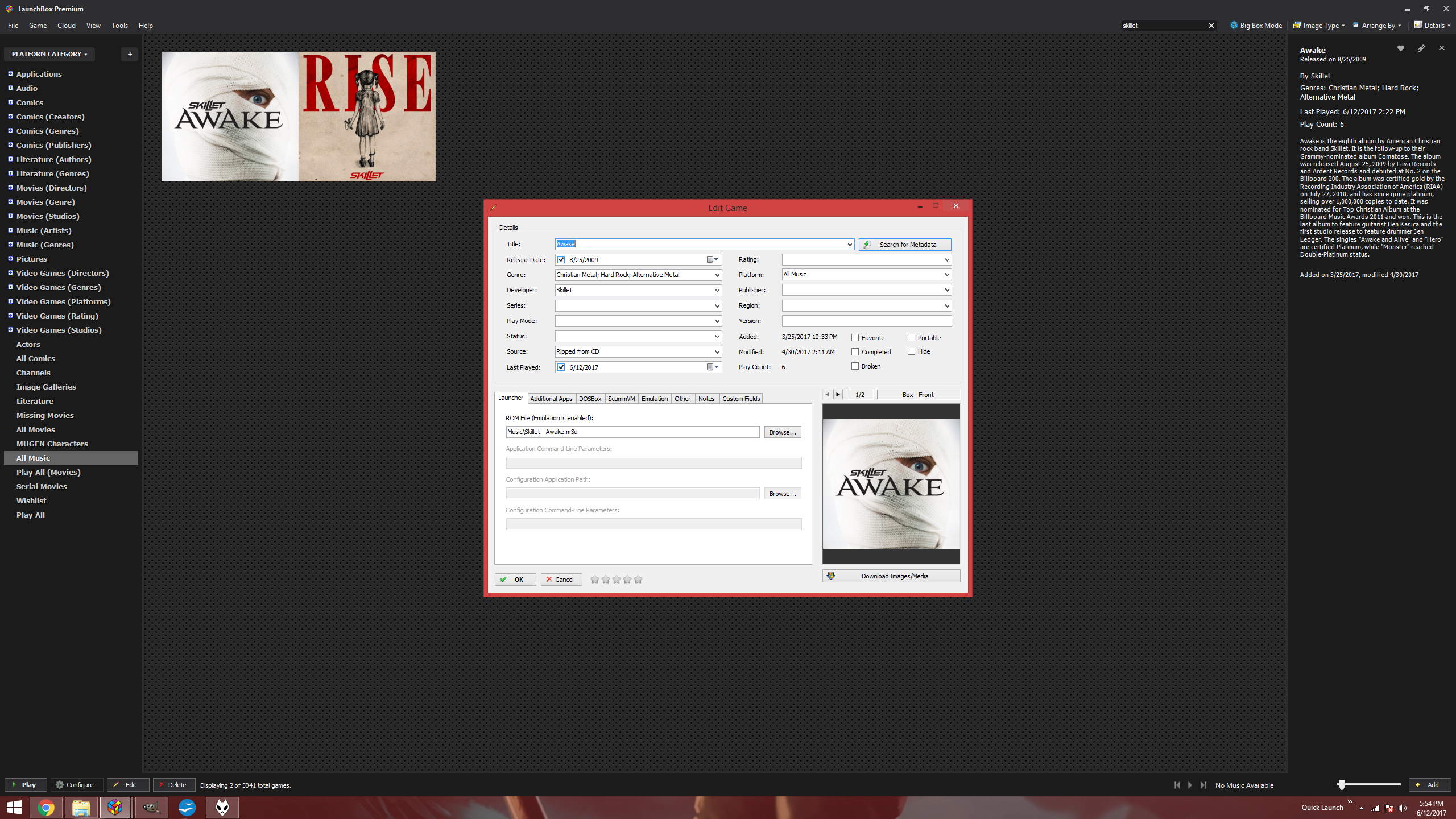Screen dimensions: 1456x819
Task: Click the LaunchBox taskbar icon
Action: pos(115,808)
